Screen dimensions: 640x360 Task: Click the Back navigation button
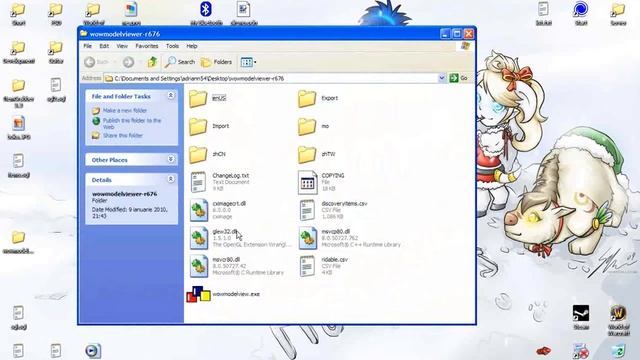coord(96,62)
